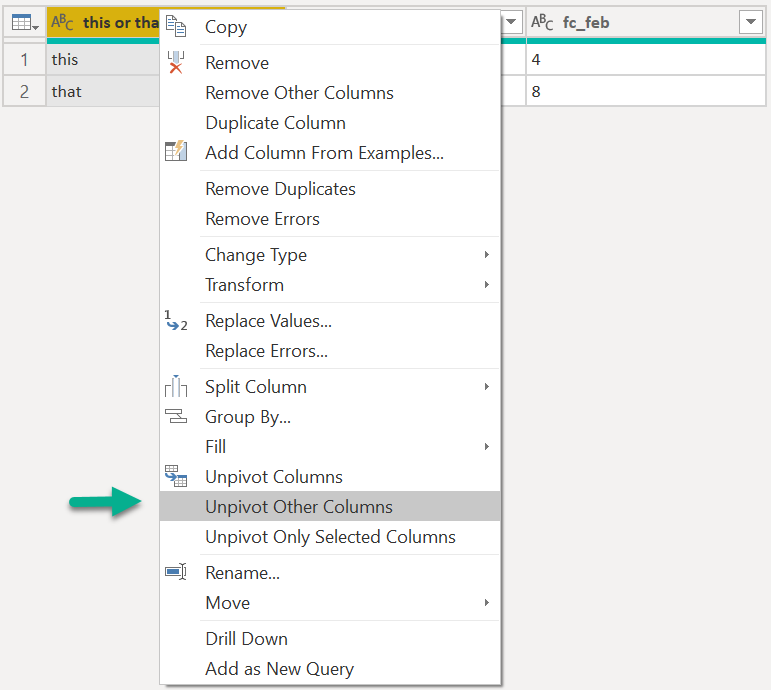Click the fc_feb column header

[646, 23]
